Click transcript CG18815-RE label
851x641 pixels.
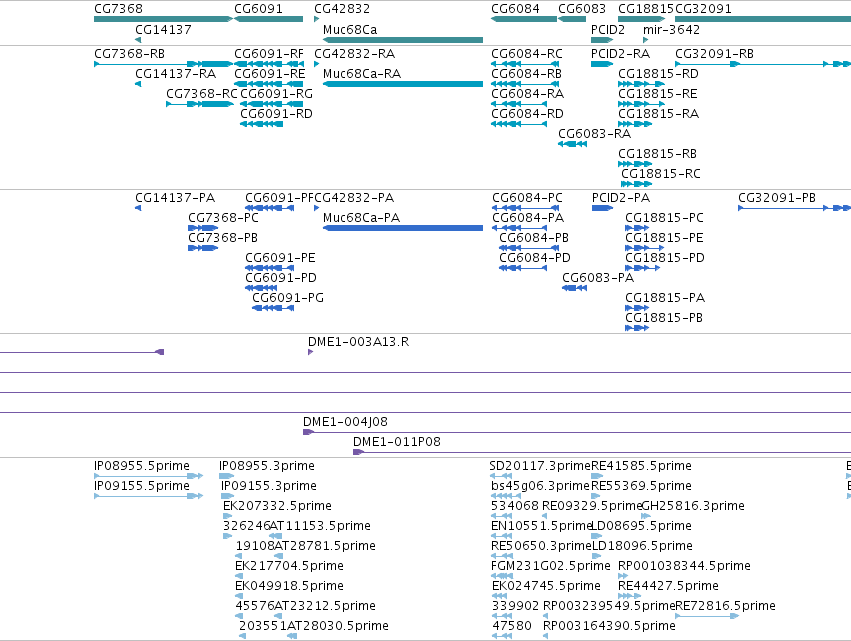[x=658, y=94]
